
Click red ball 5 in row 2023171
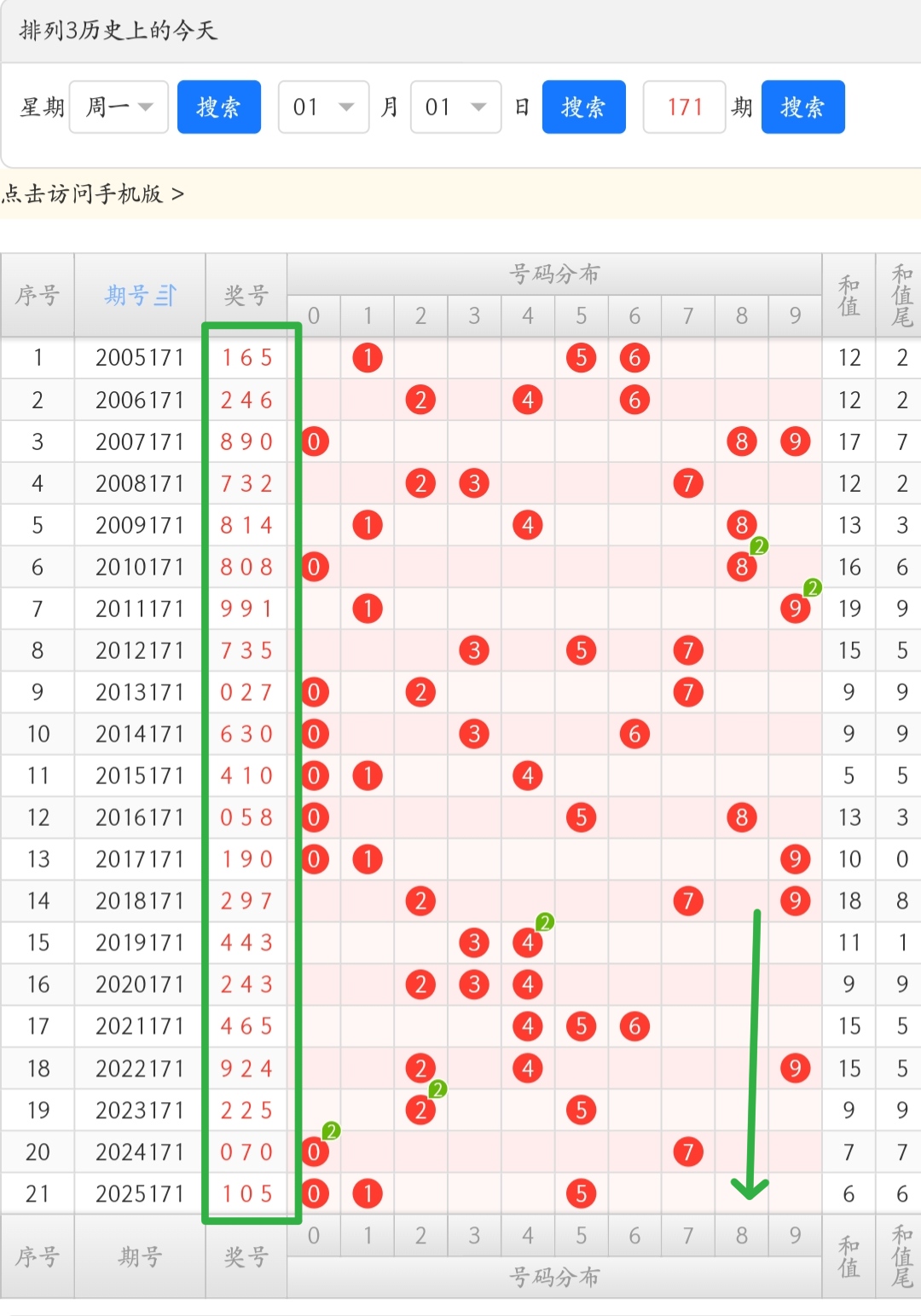[x=581, y=1111]
